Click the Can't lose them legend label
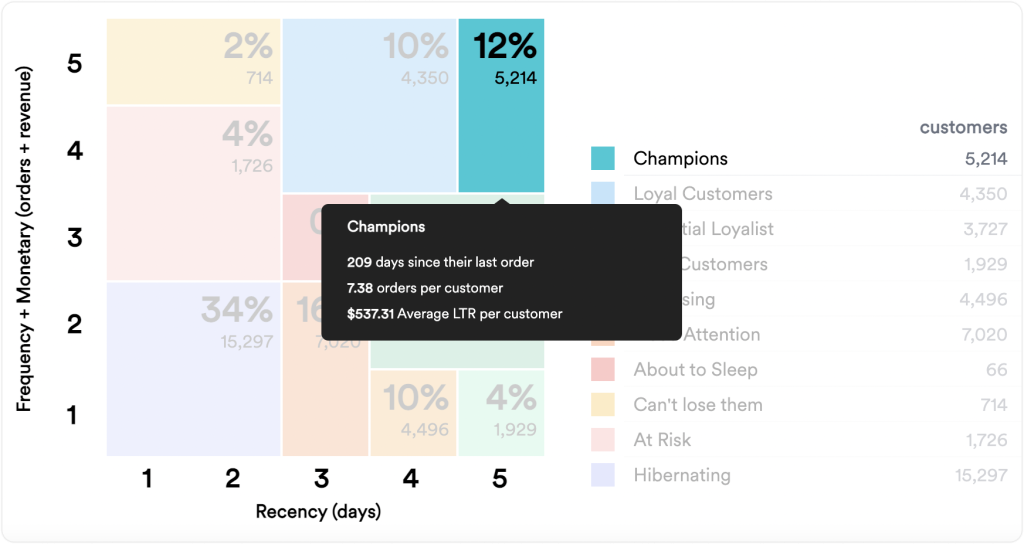Screen dimensions: 1024x544 tap(698, 405)
